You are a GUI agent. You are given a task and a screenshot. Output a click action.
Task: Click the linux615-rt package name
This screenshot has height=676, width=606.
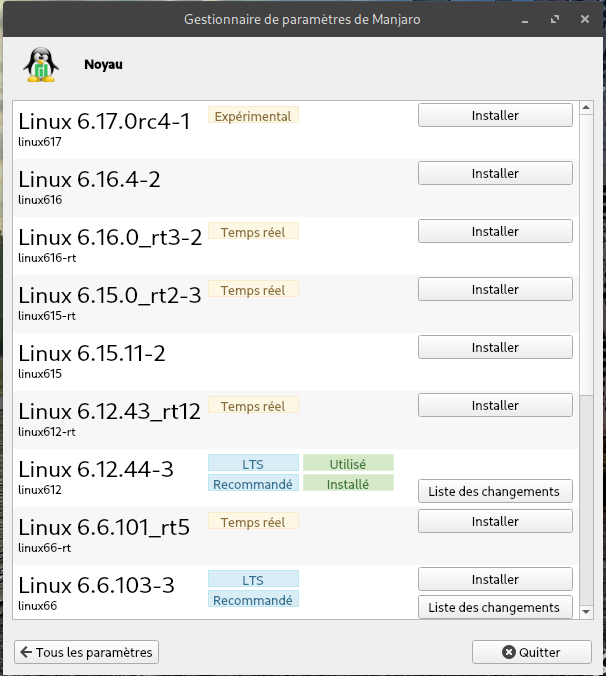47,316
